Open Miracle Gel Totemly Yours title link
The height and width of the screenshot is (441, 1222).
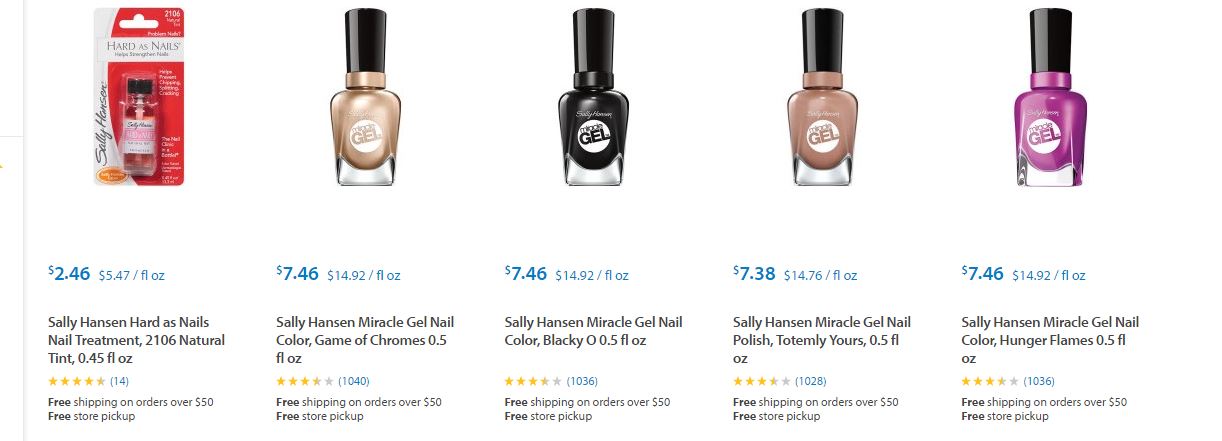pos(821,340)
